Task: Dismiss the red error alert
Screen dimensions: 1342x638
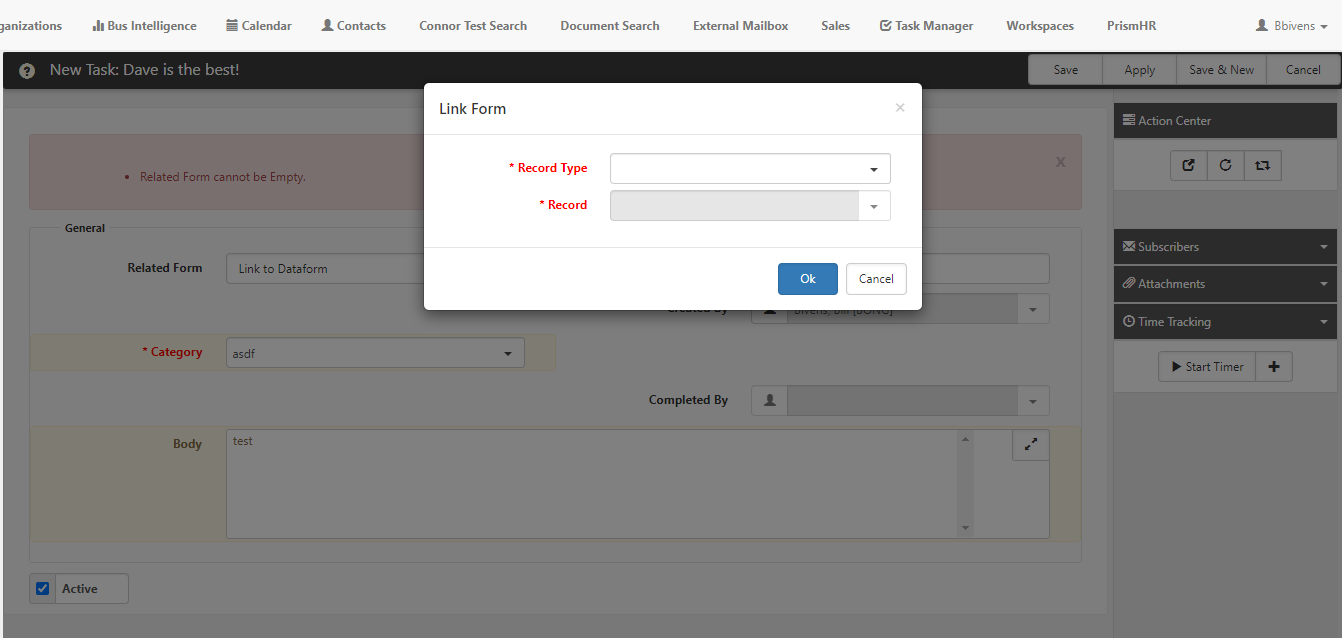Action: [1060, 162]
